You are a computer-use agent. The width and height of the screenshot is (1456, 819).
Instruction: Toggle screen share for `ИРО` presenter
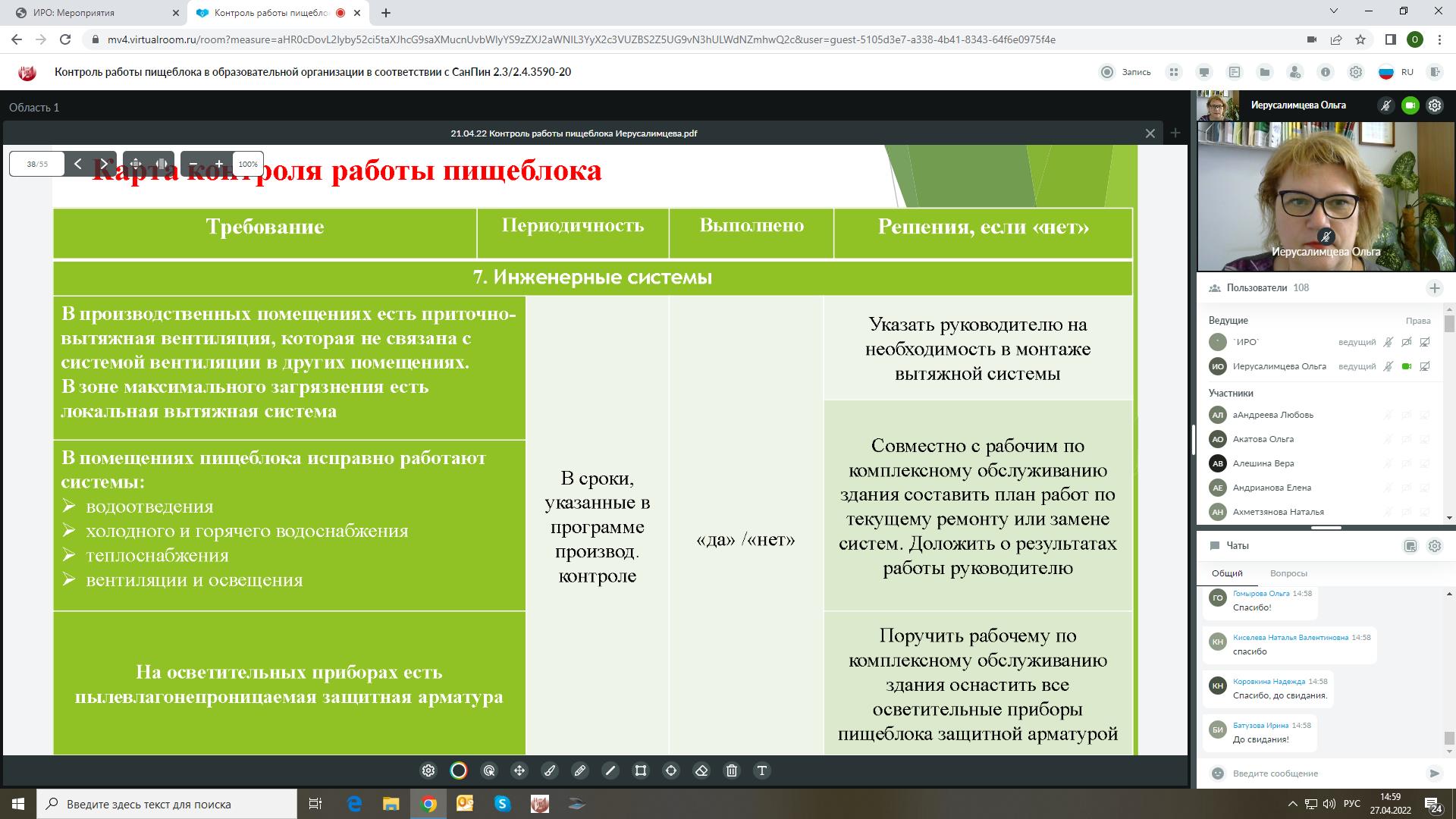click(1425, 342)
